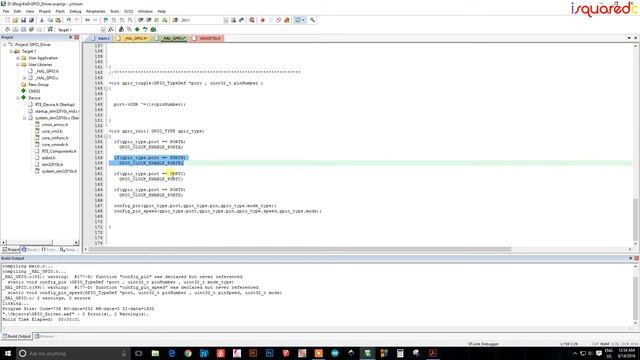
Task: Copy selection using the toolbar icon
Action: point(50,20)
